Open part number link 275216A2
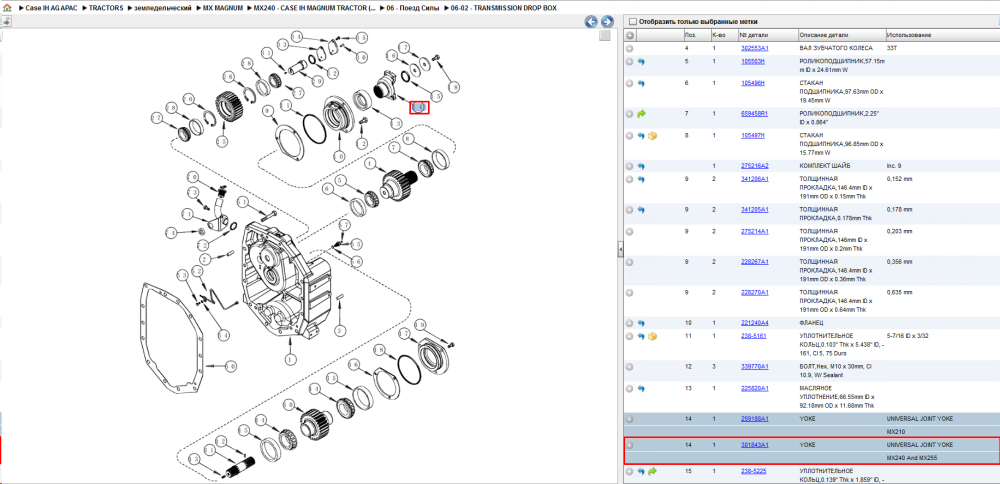The width and height of the screenshot is (1000, 484). coord(754,166)
